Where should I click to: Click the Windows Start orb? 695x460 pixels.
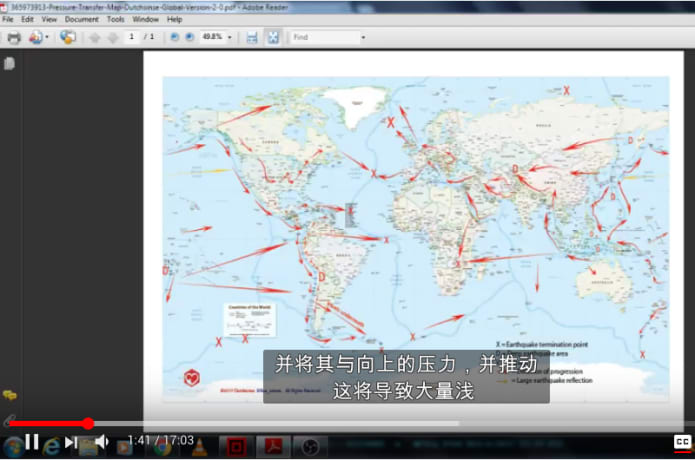13,447
